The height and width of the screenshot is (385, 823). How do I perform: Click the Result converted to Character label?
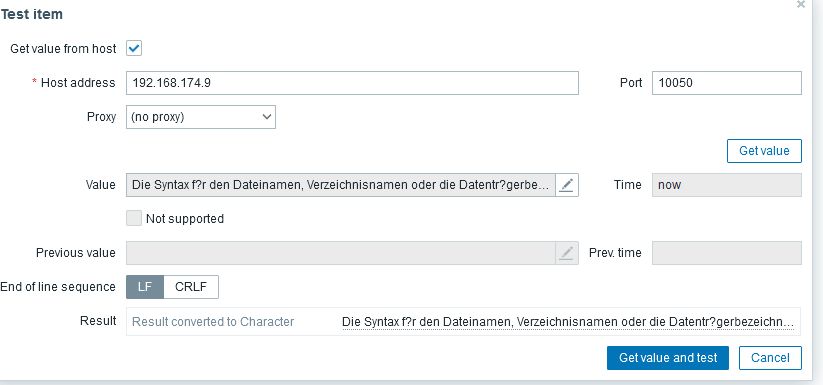213,322
